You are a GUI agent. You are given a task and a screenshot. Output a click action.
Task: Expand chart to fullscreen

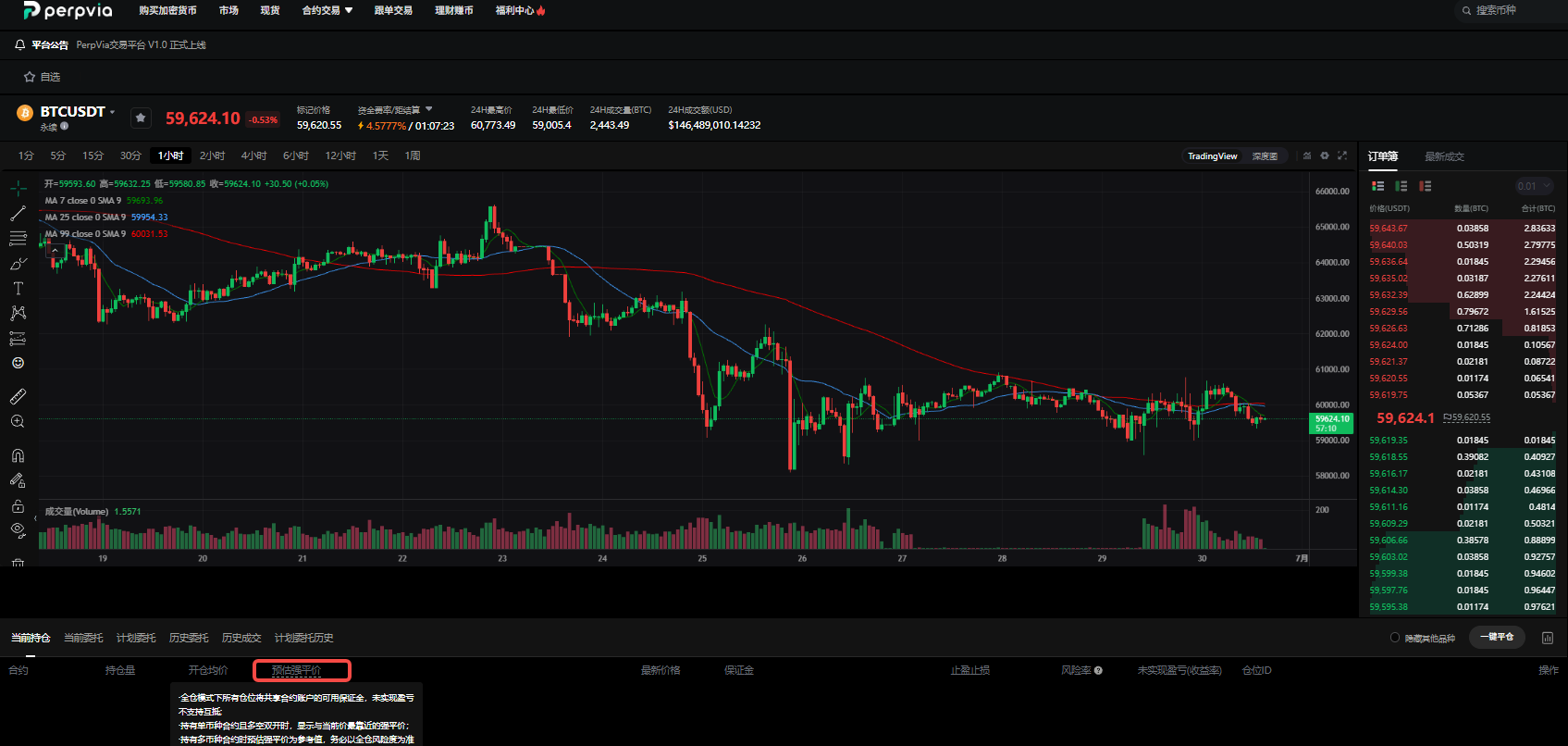(1342, 155)
